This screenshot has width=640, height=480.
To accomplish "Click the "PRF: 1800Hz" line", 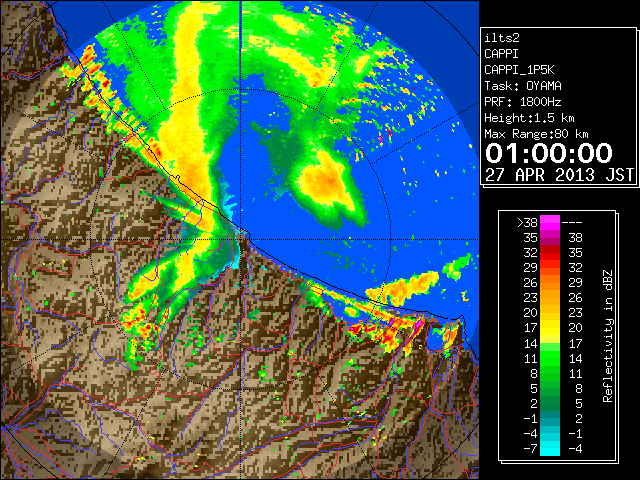I will [x=523, y=102].
